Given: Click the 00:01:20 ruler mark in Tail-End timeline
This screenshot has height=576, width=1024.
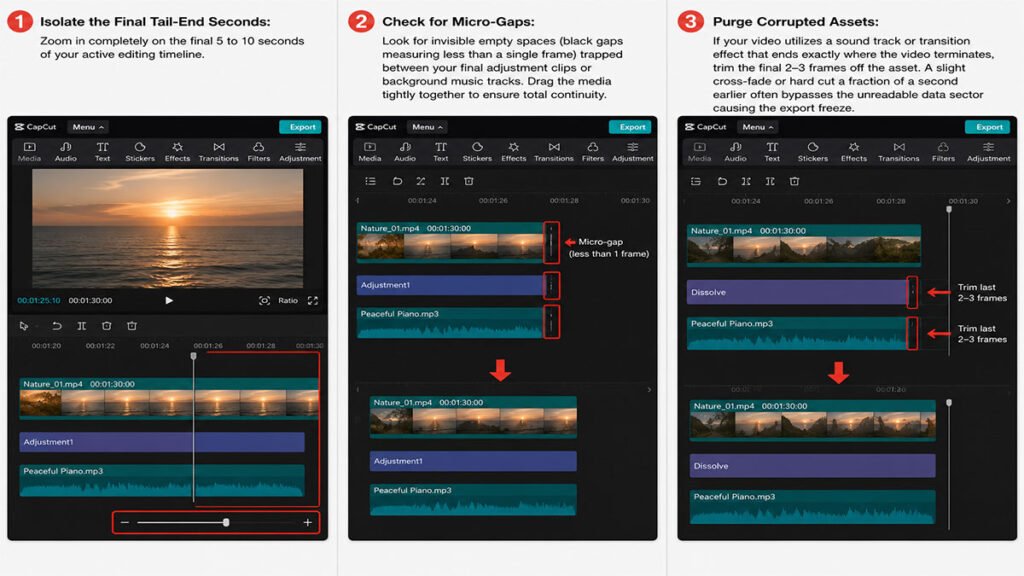Looking at the screenshot, I should click(46, 345).
